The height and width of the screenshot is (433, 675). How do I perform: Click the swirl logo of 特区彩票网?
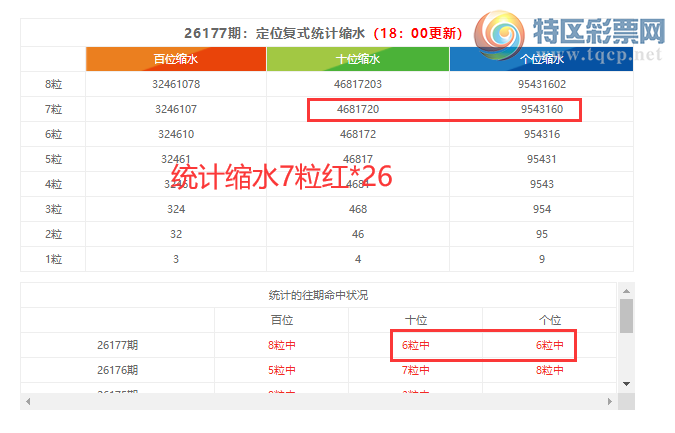pyautogui.click(x=500, y=34)
